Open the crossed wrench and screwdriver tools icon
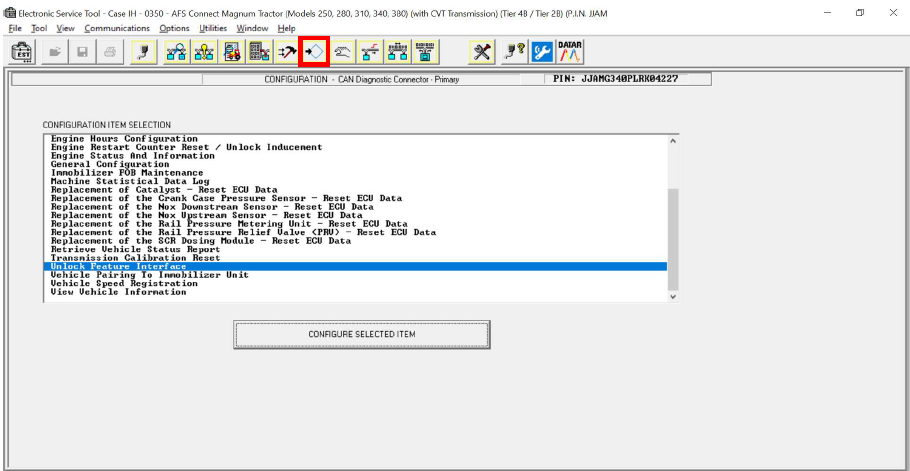Image resolution: width=910 pixels, height=471 pixels. 482,52
